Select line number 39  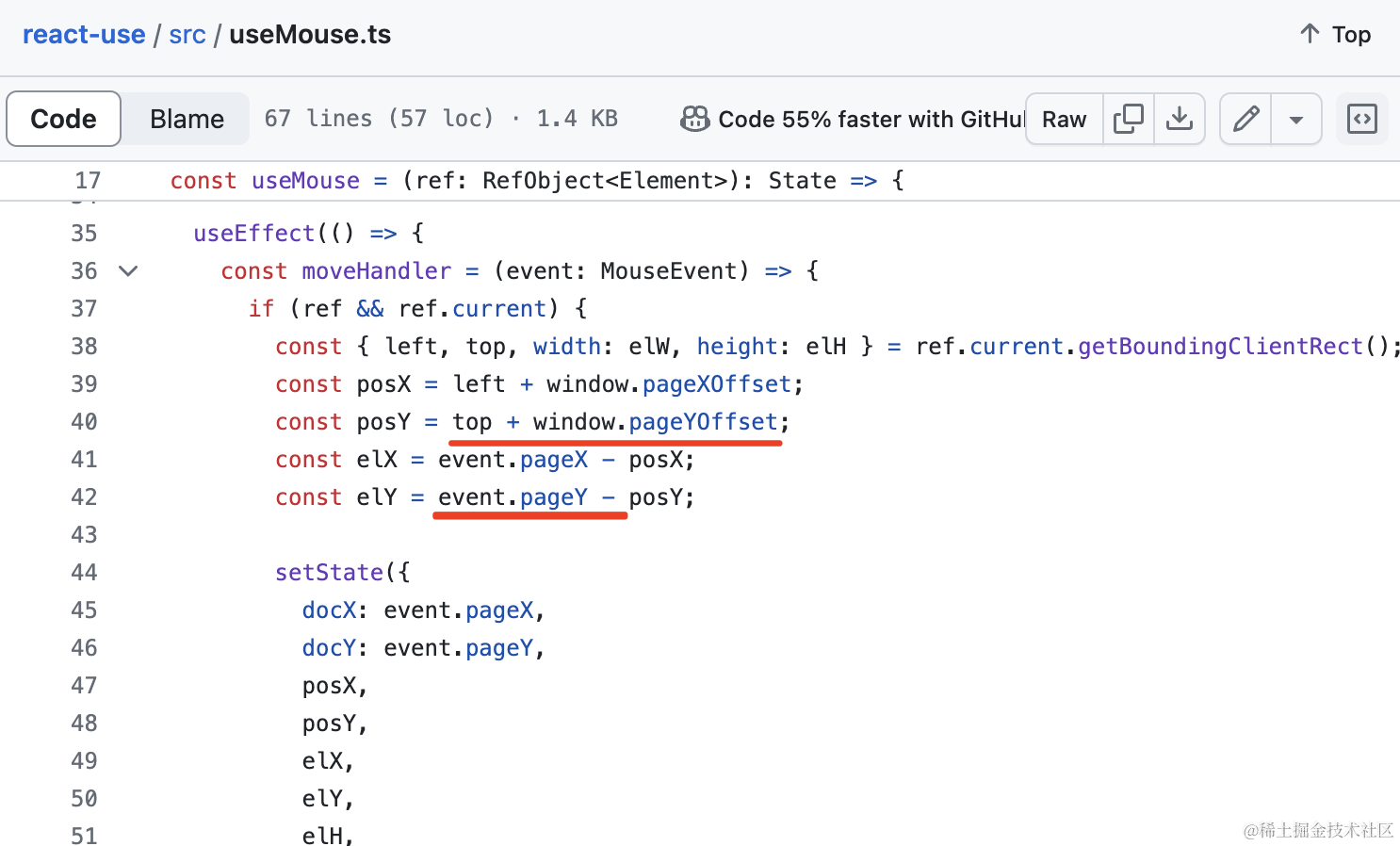(84, 384)
